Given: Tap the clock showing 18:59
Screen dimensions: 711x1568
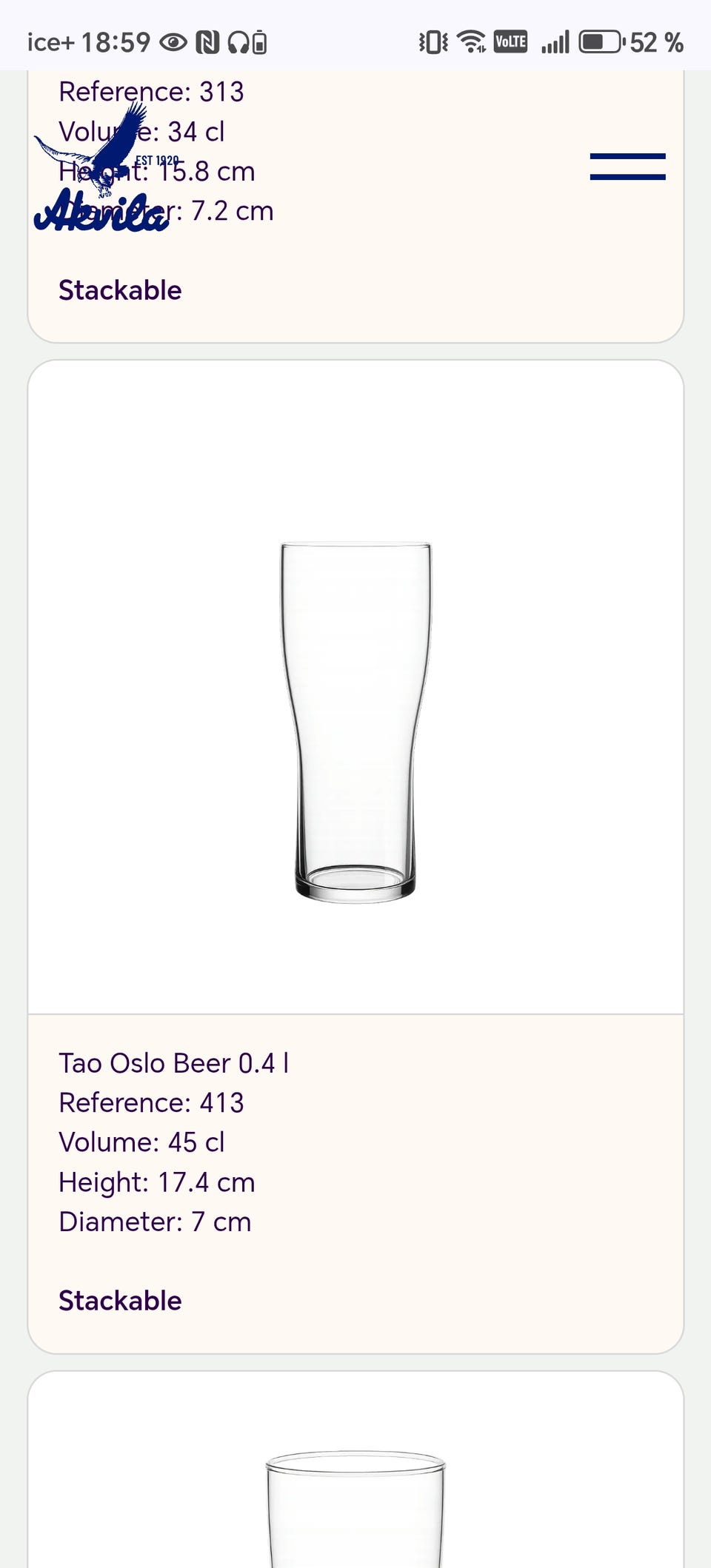Looking at the screenshot, I should 116,42.
